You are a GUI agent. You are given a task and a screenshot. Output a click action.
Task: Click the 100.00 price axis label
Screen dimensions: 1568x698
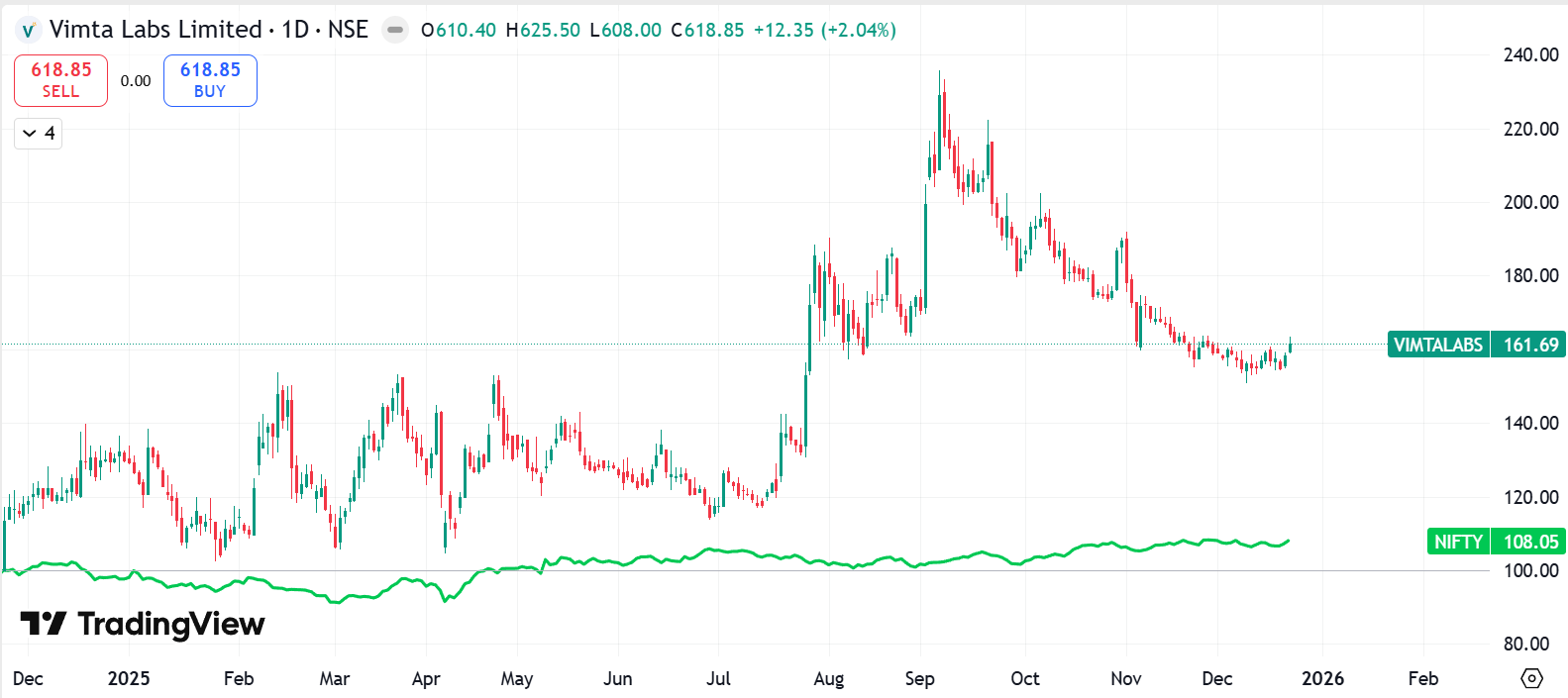point(1530,570)
